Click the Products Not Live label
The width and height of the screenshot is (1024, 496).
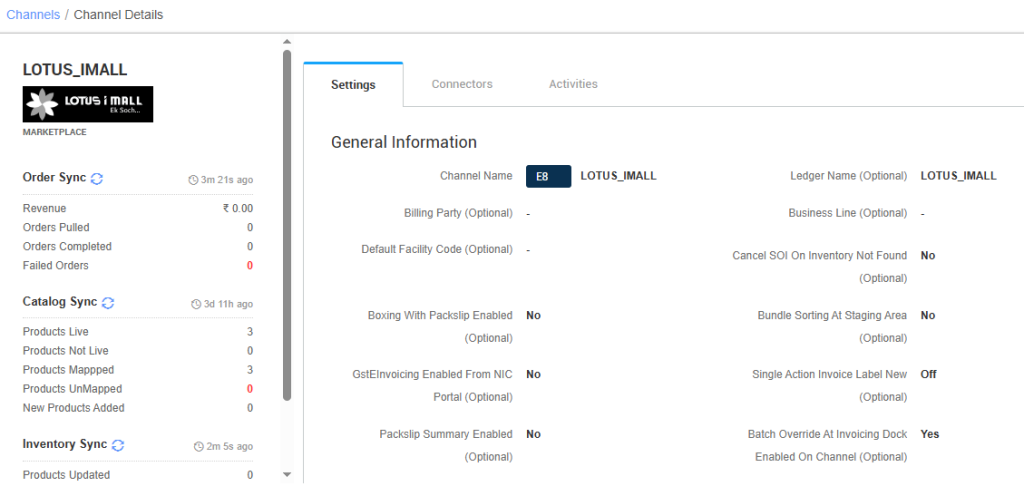66,351
